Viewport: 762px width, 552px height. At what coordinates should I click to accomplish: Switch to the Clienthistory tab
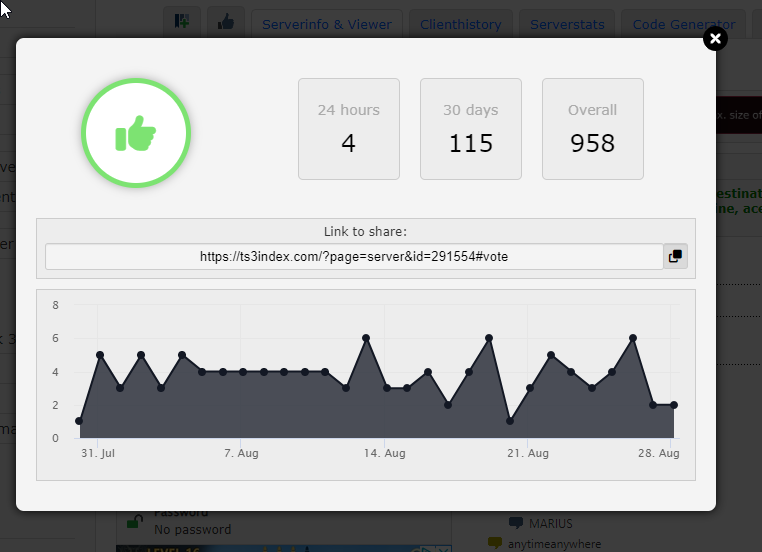pos(461,24)
